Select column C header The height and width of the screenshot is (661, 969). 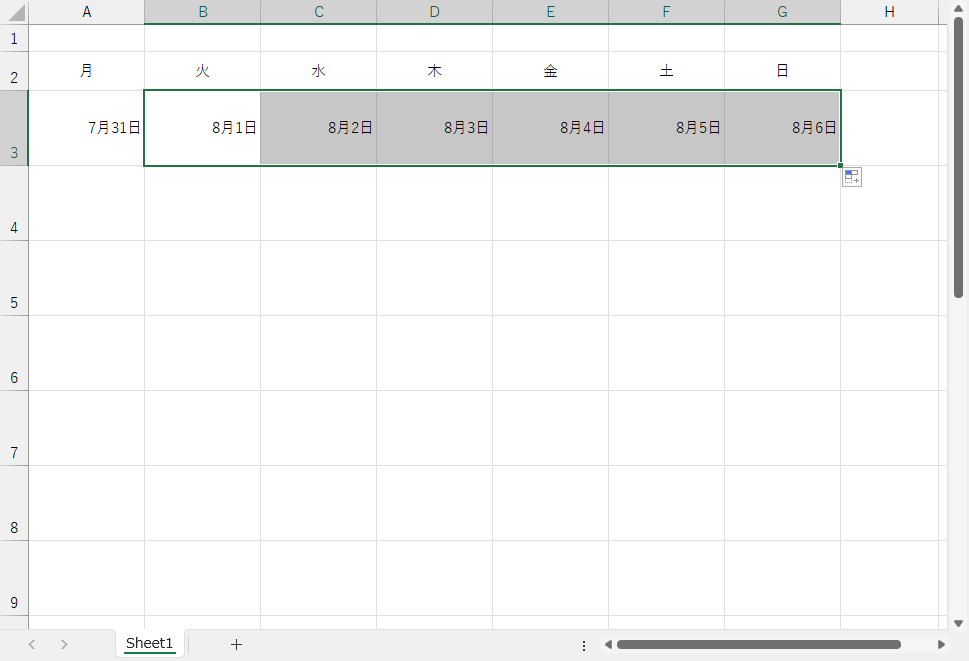319,12
